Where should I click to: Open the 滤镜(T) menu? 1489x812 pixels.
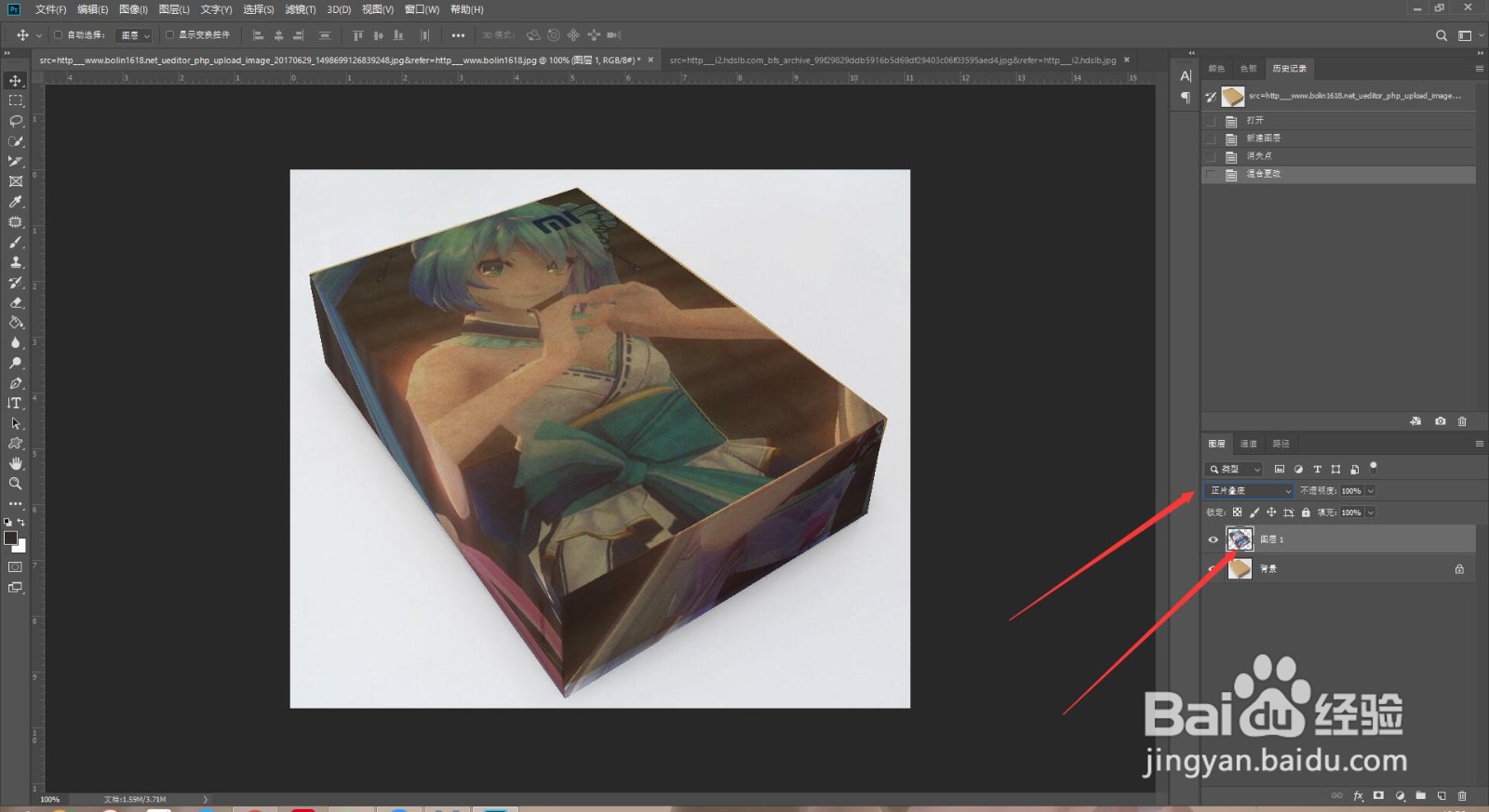click(300, 9)
